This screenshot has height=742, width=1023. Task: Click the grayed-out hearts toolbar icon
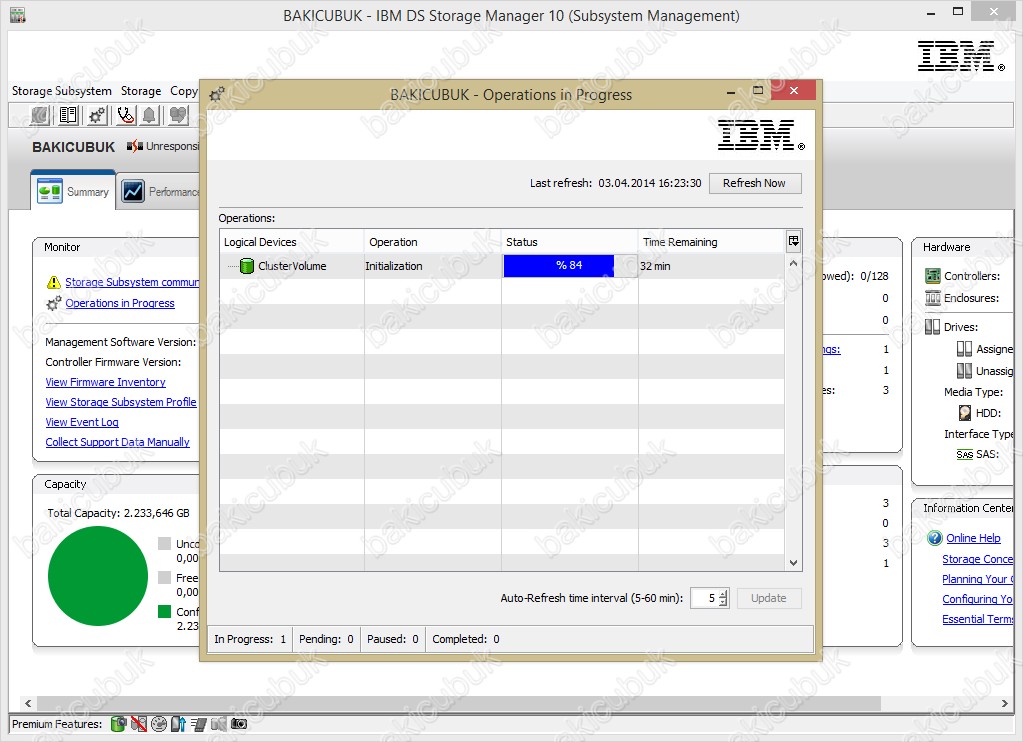(x=177, y=116)
